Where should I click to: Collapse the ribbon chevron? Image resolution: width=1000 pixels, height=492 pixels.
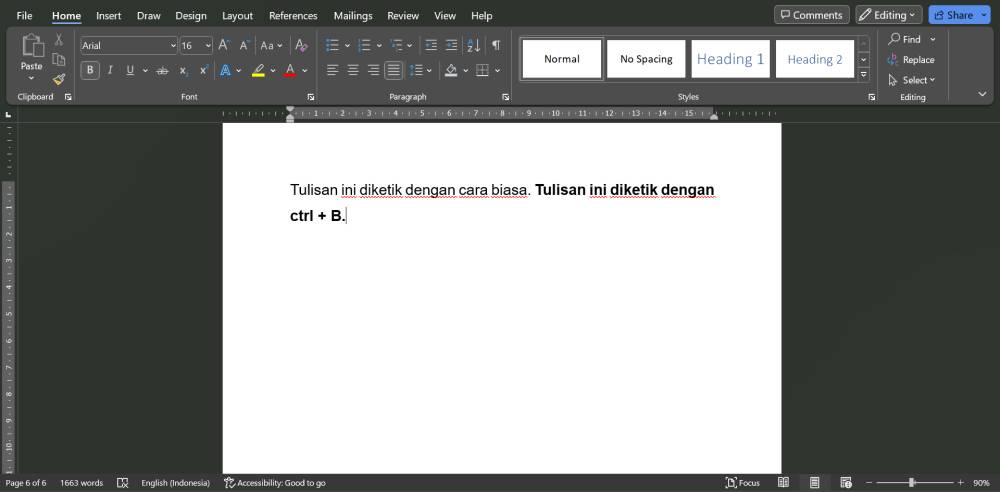982,94
